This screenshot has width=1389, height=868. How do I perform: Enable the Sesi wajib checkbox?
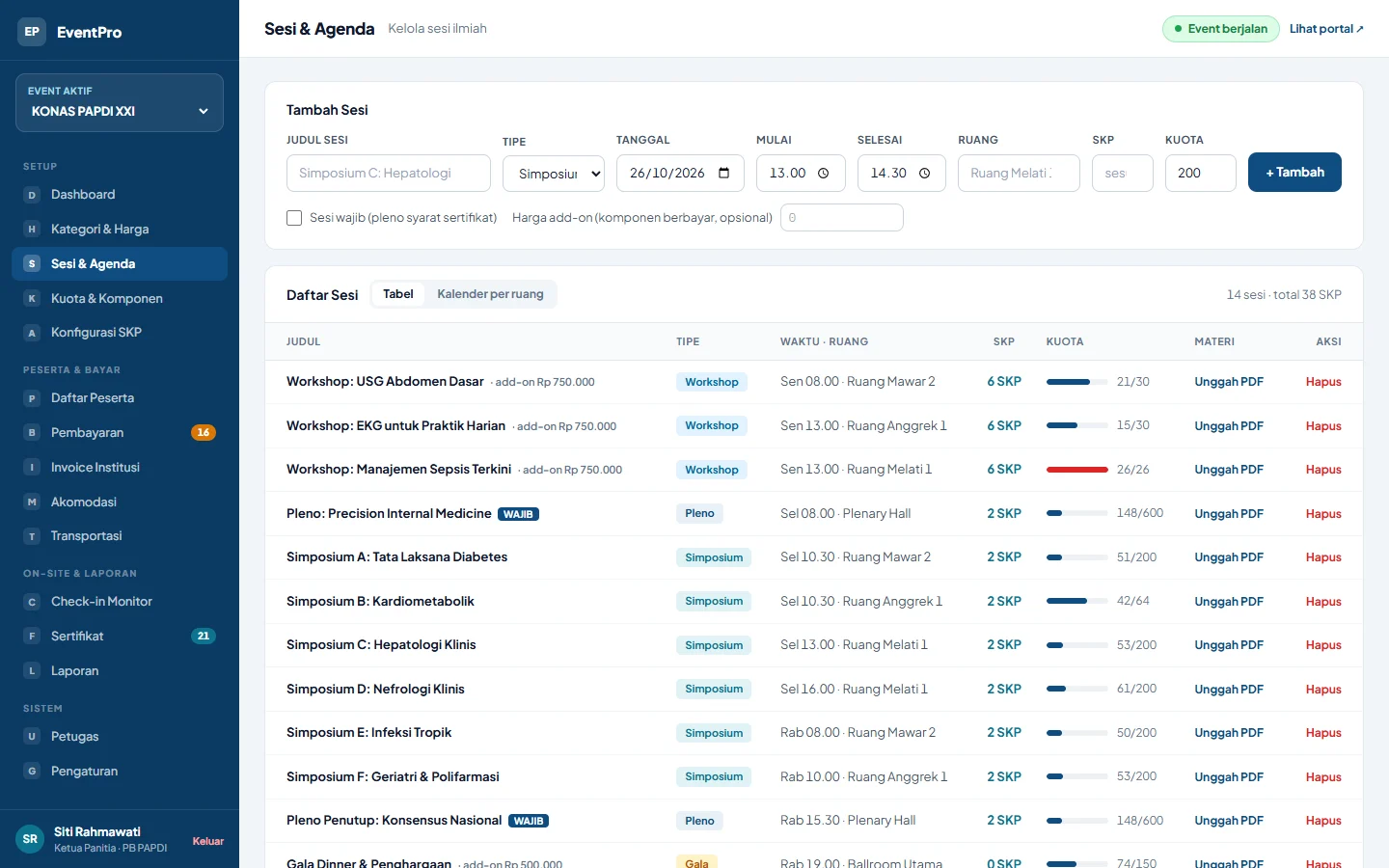pos(294,218)
